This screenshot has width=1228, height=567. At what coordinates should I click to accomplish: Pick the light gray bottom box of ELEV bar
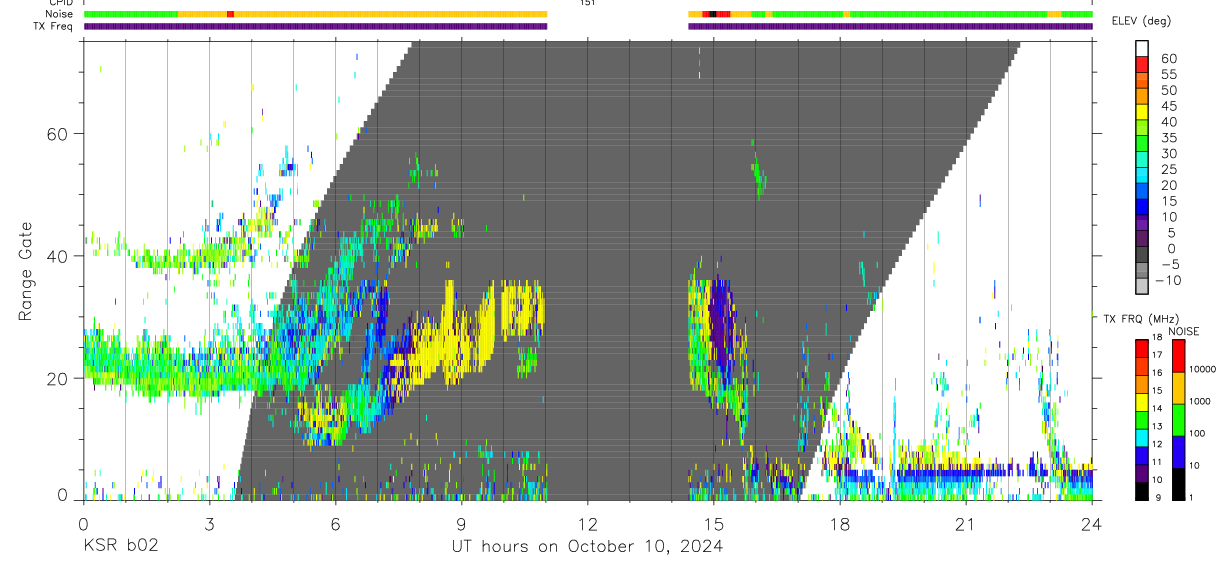pos(1142,287)
